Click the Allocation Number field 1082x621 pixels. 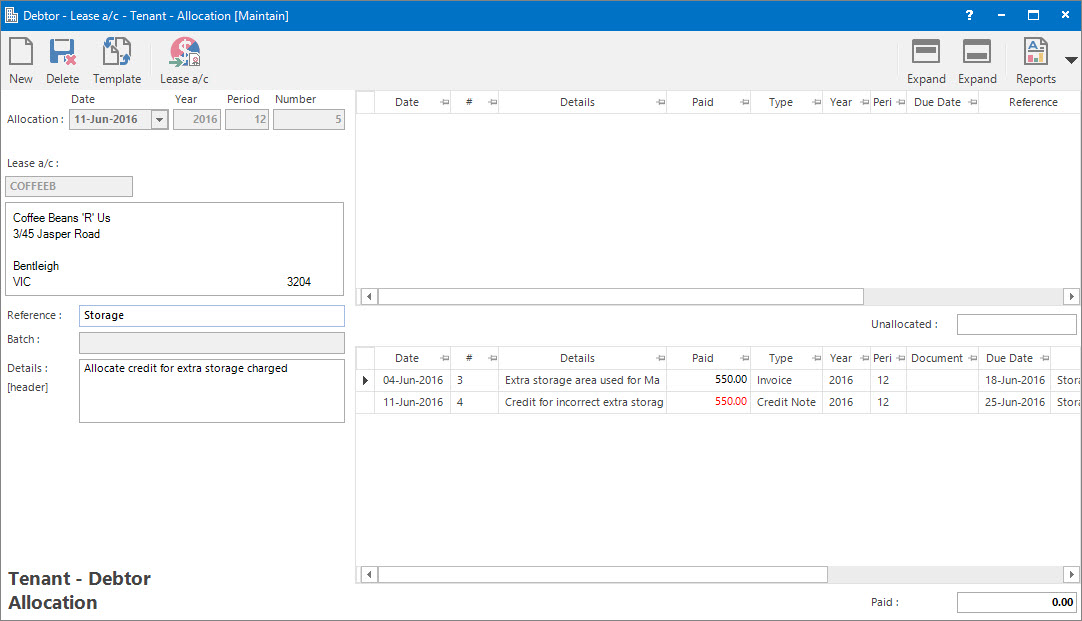click(309, 119)
